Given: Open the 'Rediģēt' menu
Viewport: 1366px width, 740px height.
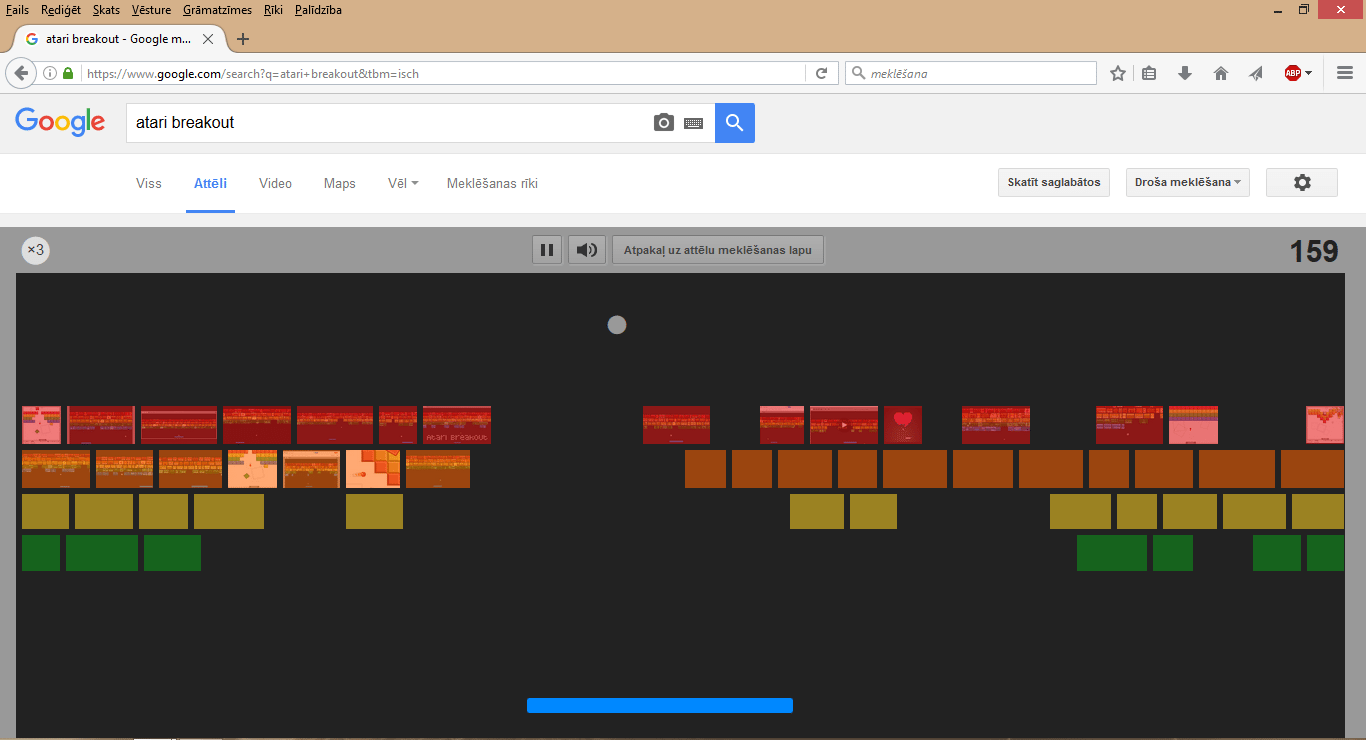Looking at the screenshot, I should [x=61, y=10].
